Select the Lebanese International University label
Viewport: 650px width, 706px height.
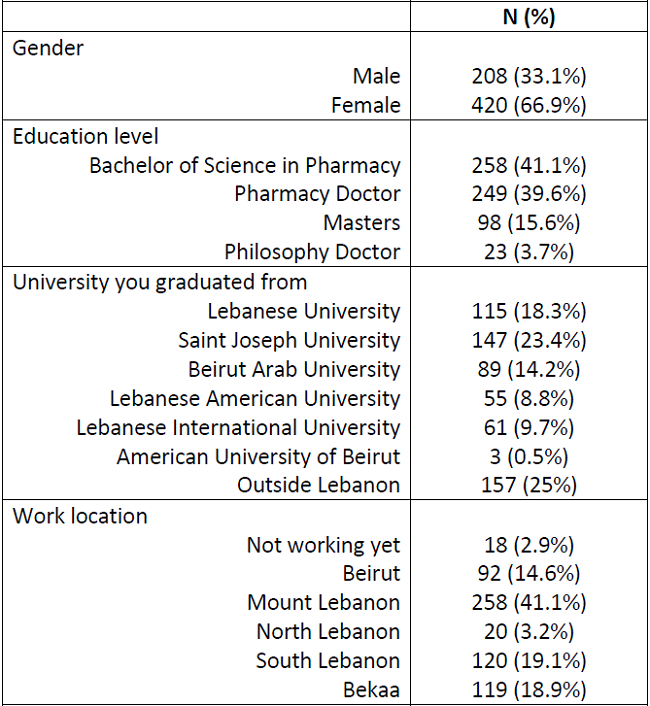[238, 428]
